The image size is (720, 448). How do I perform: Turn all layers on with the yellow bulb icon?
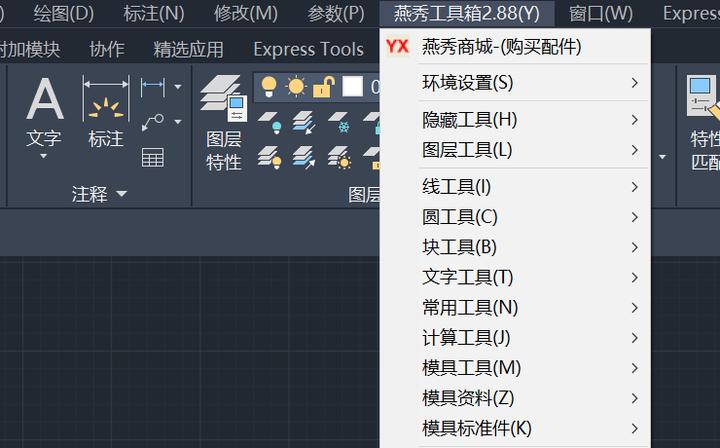point(270,157)
